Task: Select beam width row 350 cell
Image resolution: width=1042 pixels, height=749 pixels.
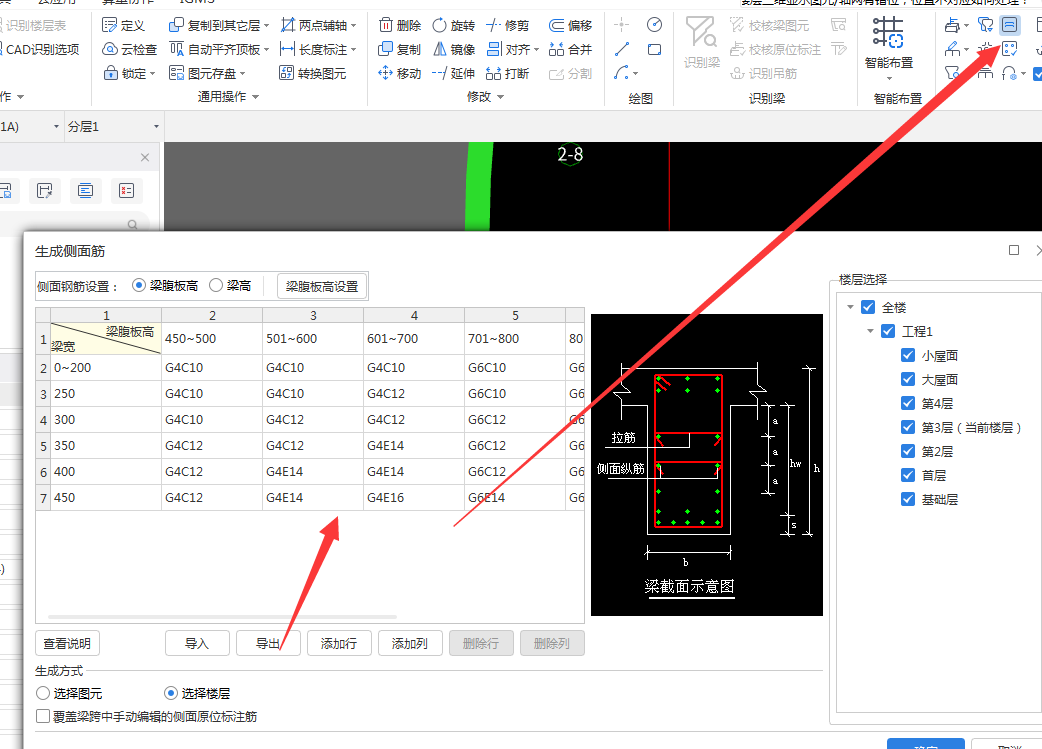Action: click(106, 446)
